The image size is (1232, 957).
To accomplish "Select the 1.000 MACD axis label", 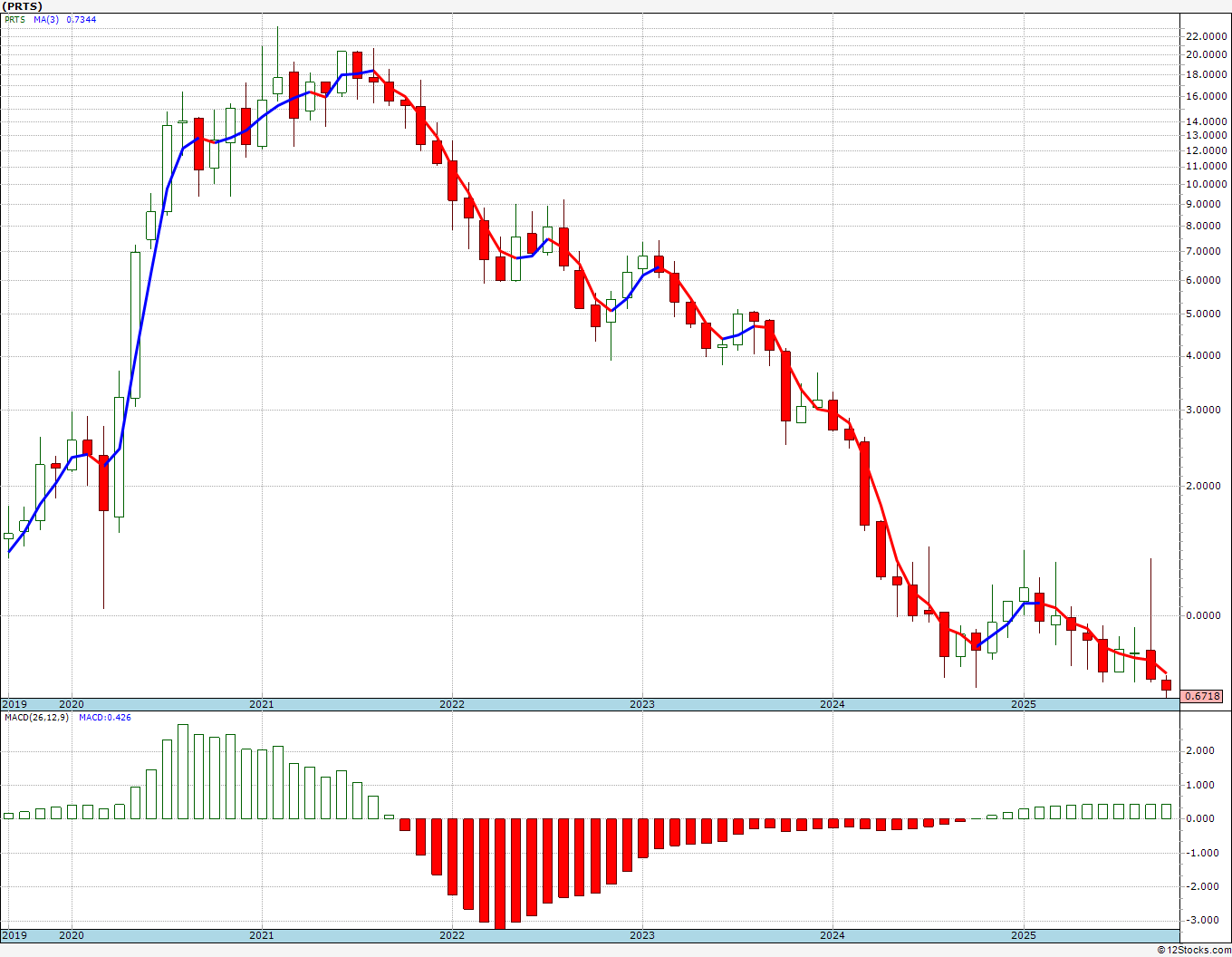I will (1202, 785).
